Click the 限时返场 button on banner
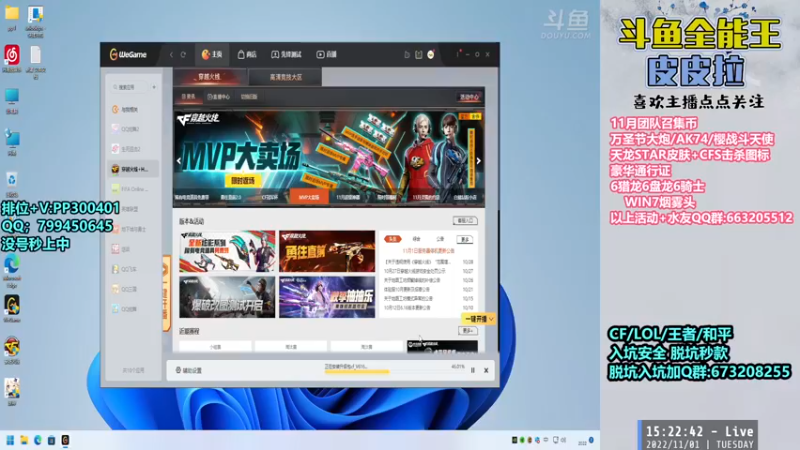The image size is (800, 450). pos(243,181)
